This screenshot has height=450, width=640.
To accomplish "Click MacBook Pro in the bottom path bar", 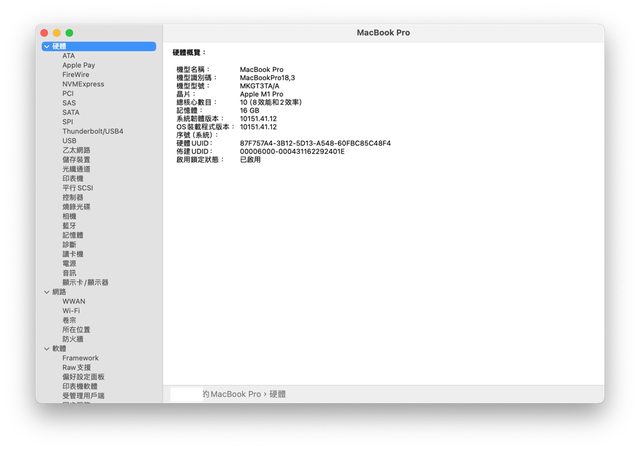I will [x=236, y=394].
